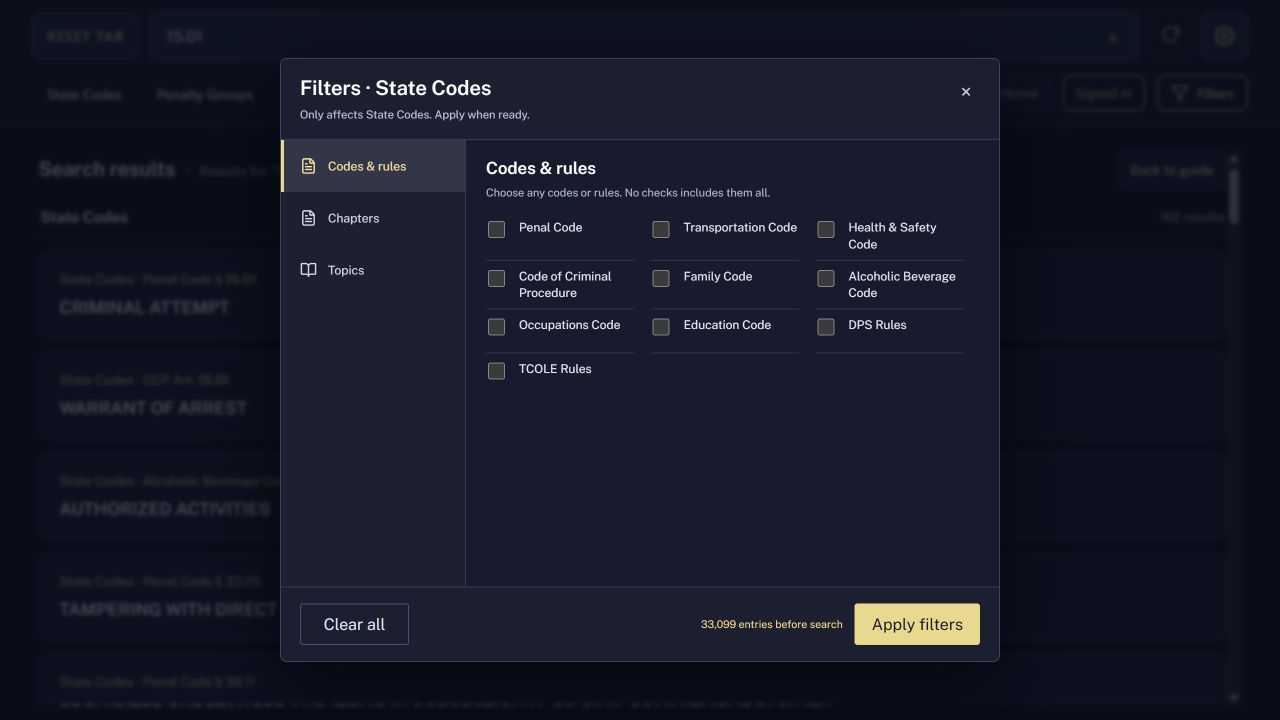
Task: Open the Chapters filter section
Action: 373,218
